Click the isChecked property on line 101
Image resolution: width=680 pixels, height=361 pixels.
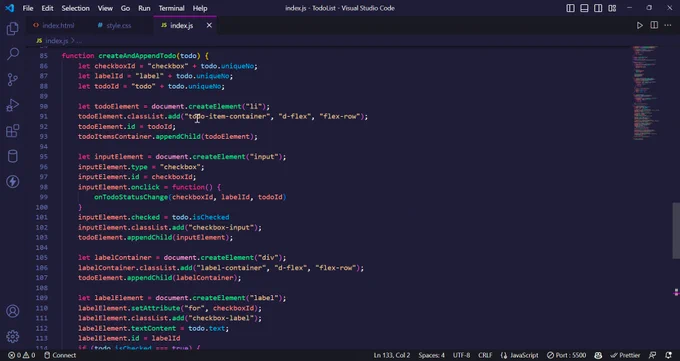[211, 217]
